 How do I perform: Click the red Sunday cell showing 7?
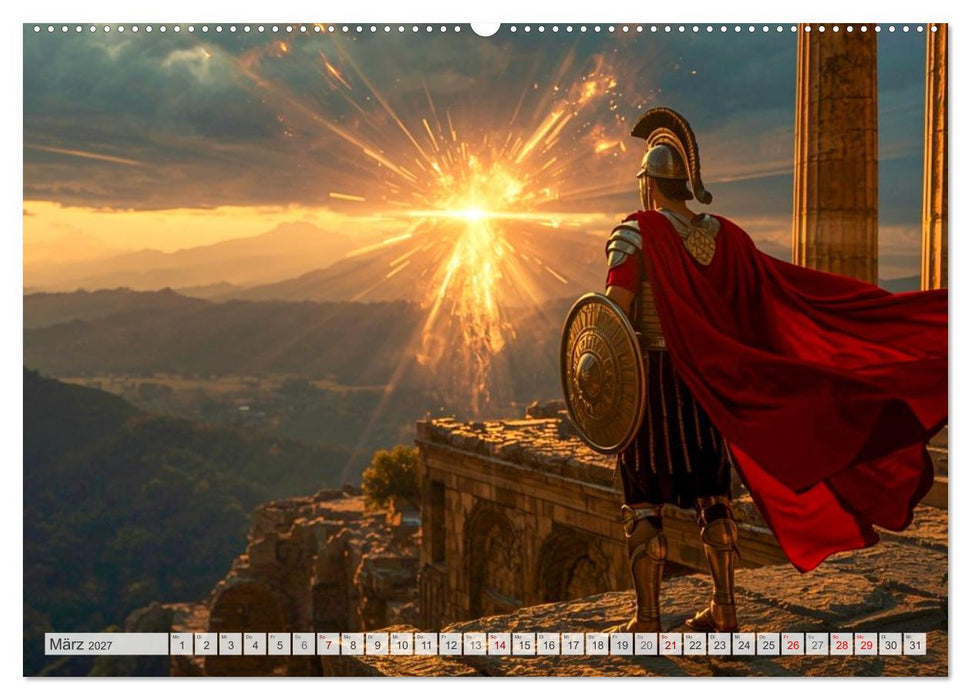(x=328, y=646)
